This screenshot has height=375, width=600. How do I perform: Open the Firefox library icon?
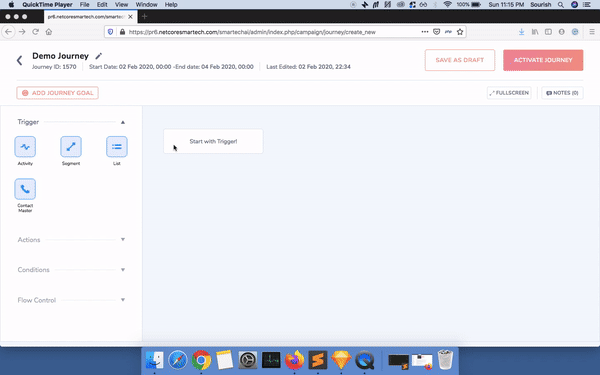coord(535,32)
